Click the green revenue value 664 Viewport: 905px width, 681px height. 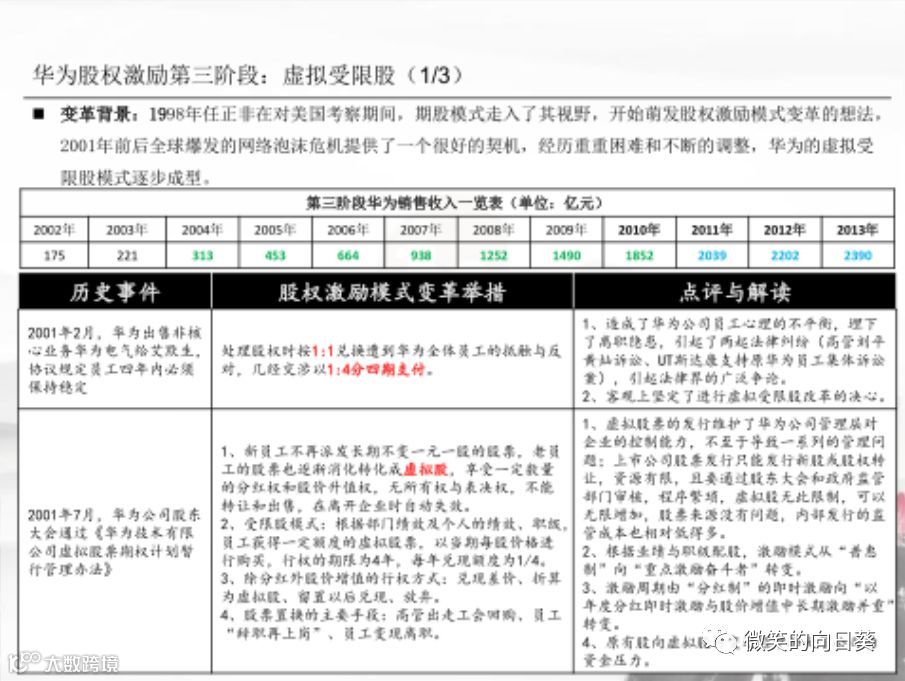point(347,255)
